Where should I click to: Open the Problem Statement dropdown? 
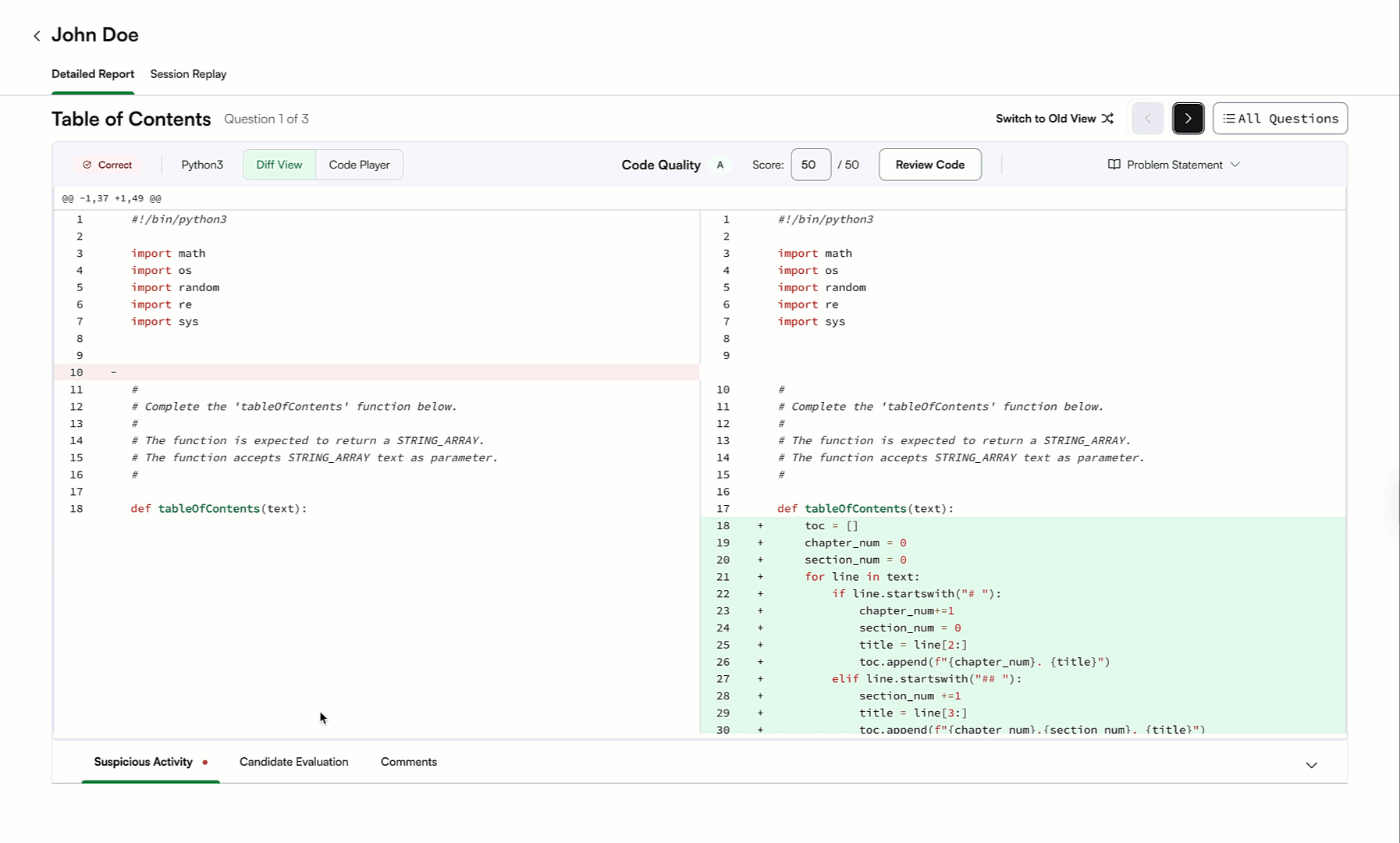pos(1235,165)
